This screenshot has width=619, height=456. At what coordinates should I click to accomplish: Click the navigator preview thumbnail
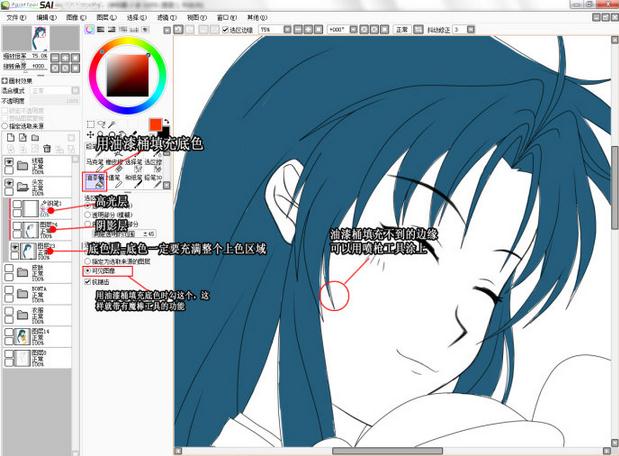[40, 38]
